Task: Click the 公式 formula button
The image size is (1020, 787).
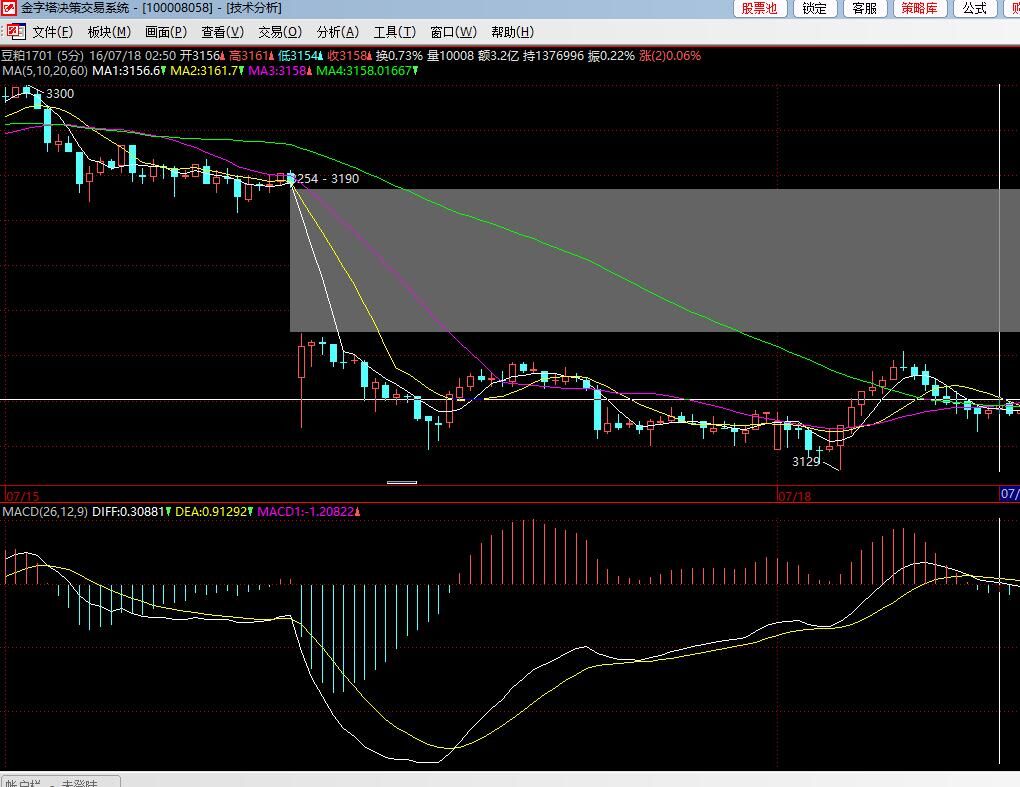Action: 974,9
